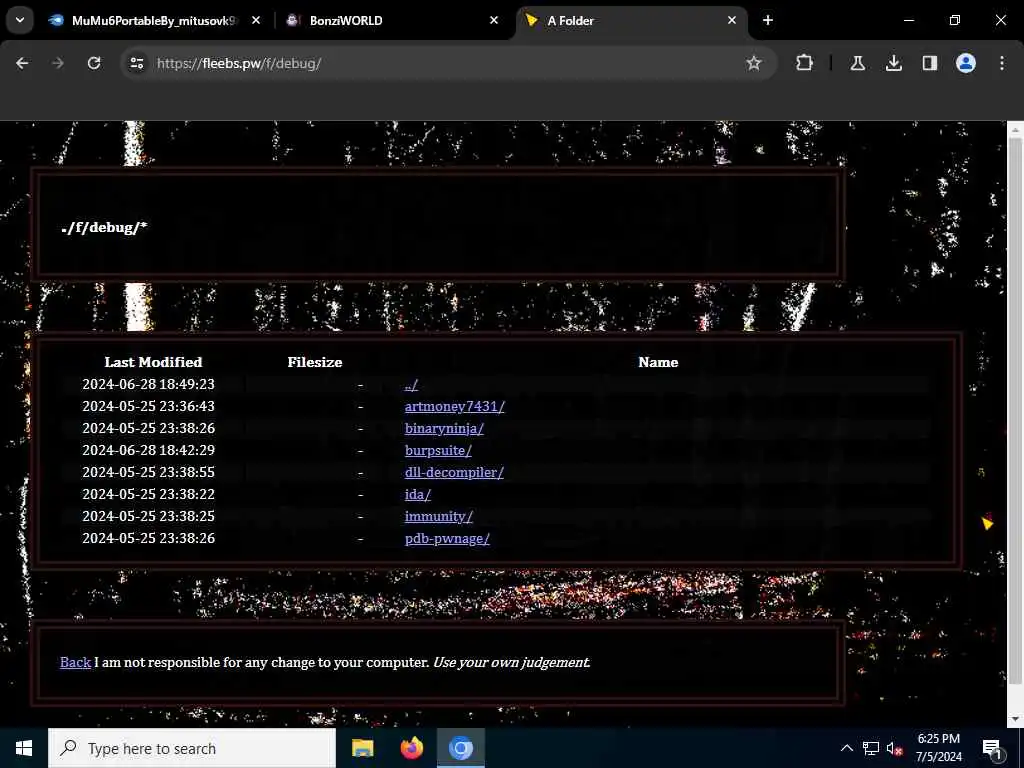Click date 2024-05-25 23:36:43
Screen dimensions: 1024x768
[x=148, y=406]
